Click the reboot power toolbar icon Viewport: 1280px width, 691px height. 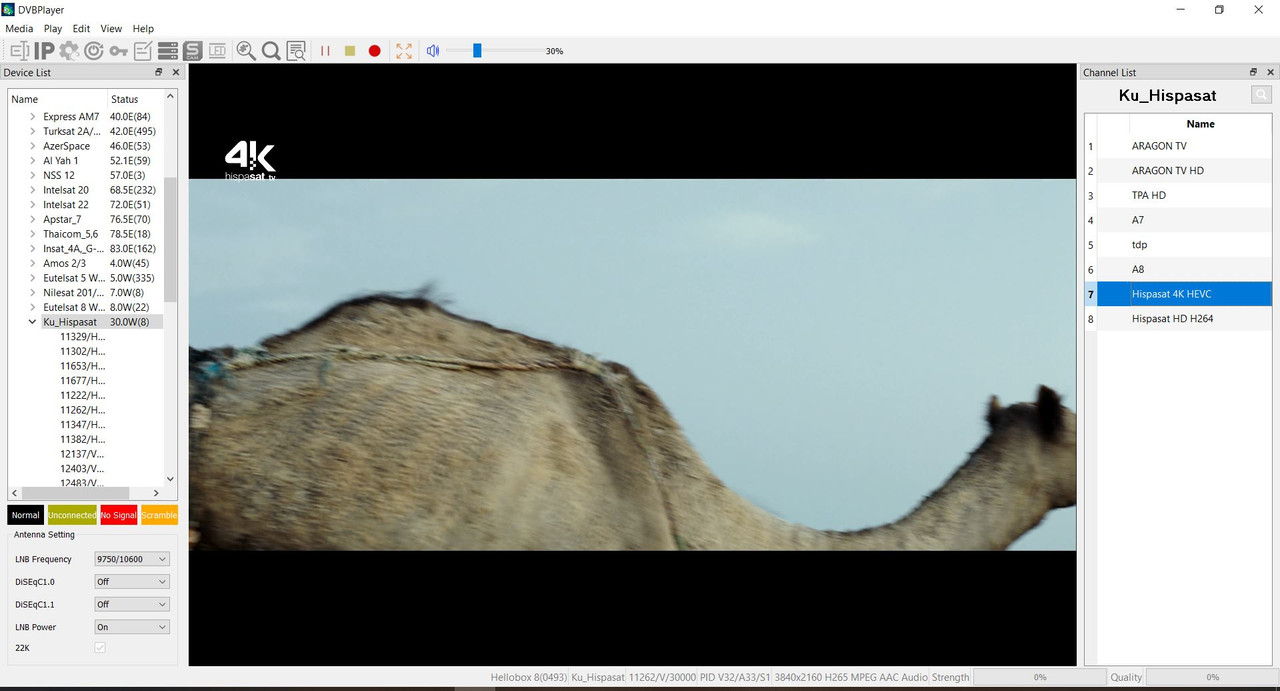click(94, 51)
